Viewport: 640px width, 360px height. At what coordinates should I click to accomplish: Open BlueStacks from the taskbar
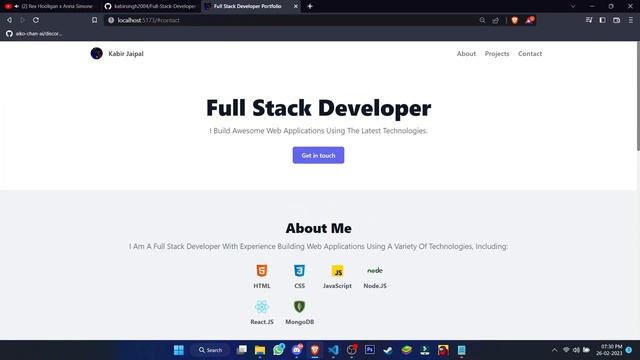[x=406, y=350]
